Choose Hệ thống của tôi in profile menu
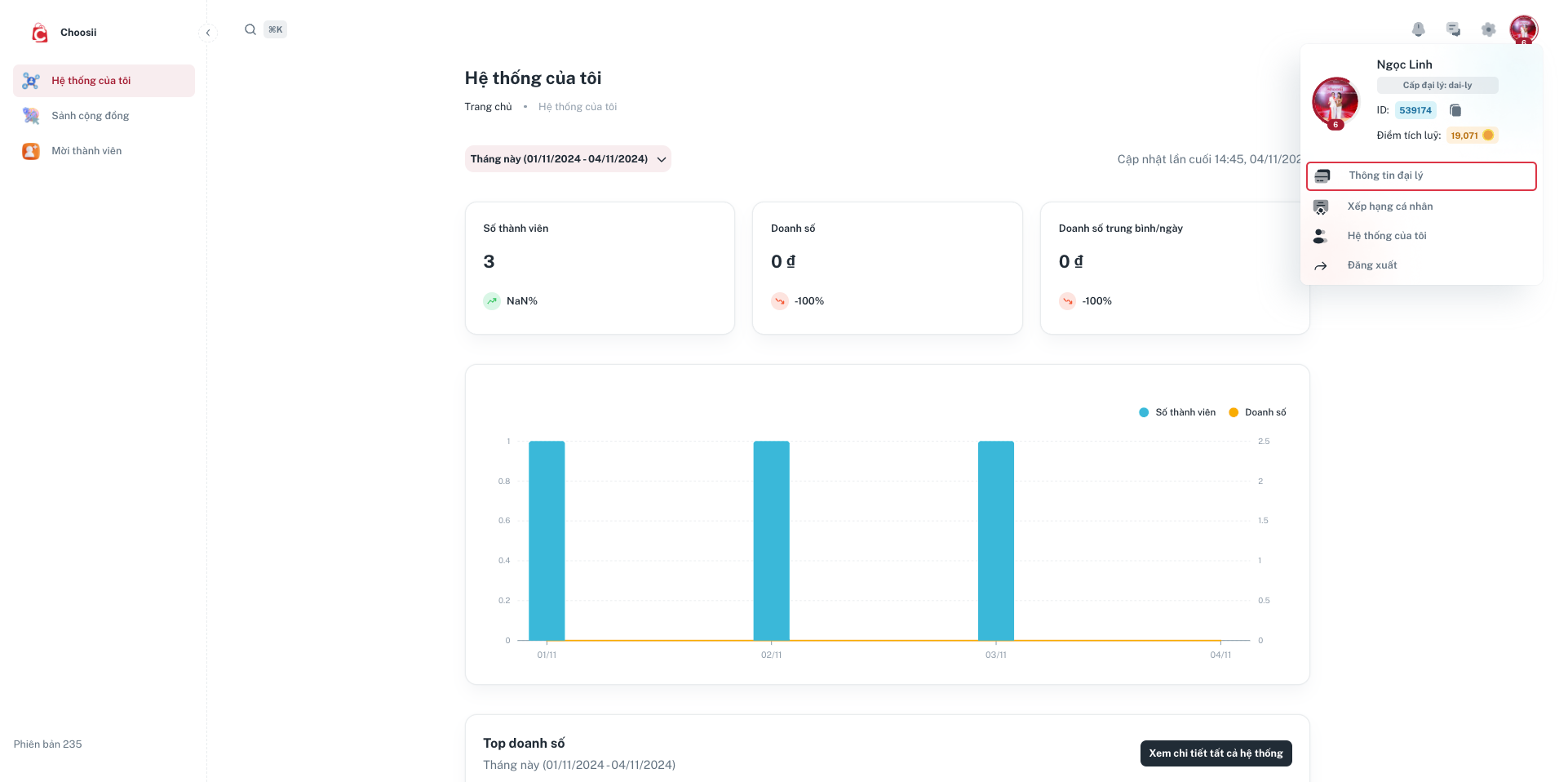This screenshot has width=1568, height=782. 1386,236
